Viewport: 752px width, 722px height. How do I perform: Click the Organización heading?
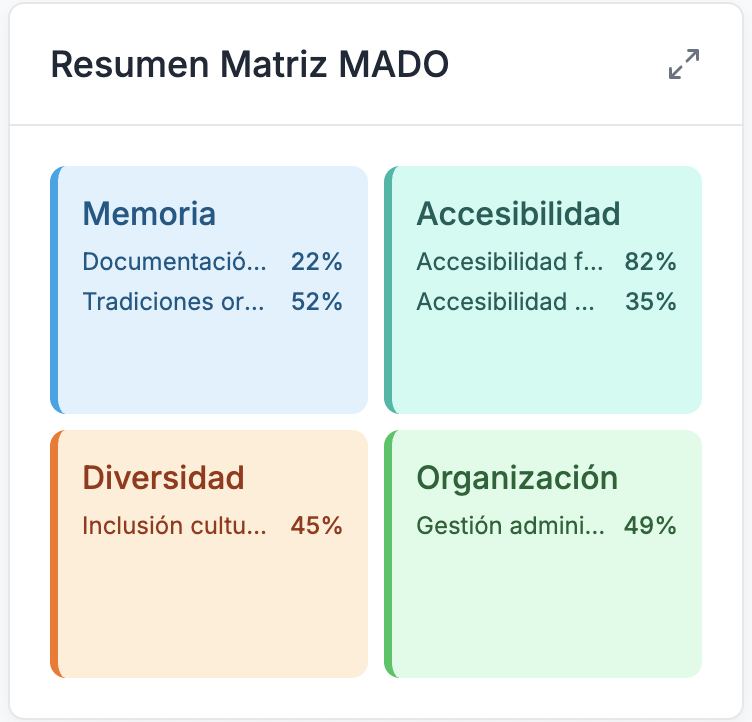tap(517, 478)
